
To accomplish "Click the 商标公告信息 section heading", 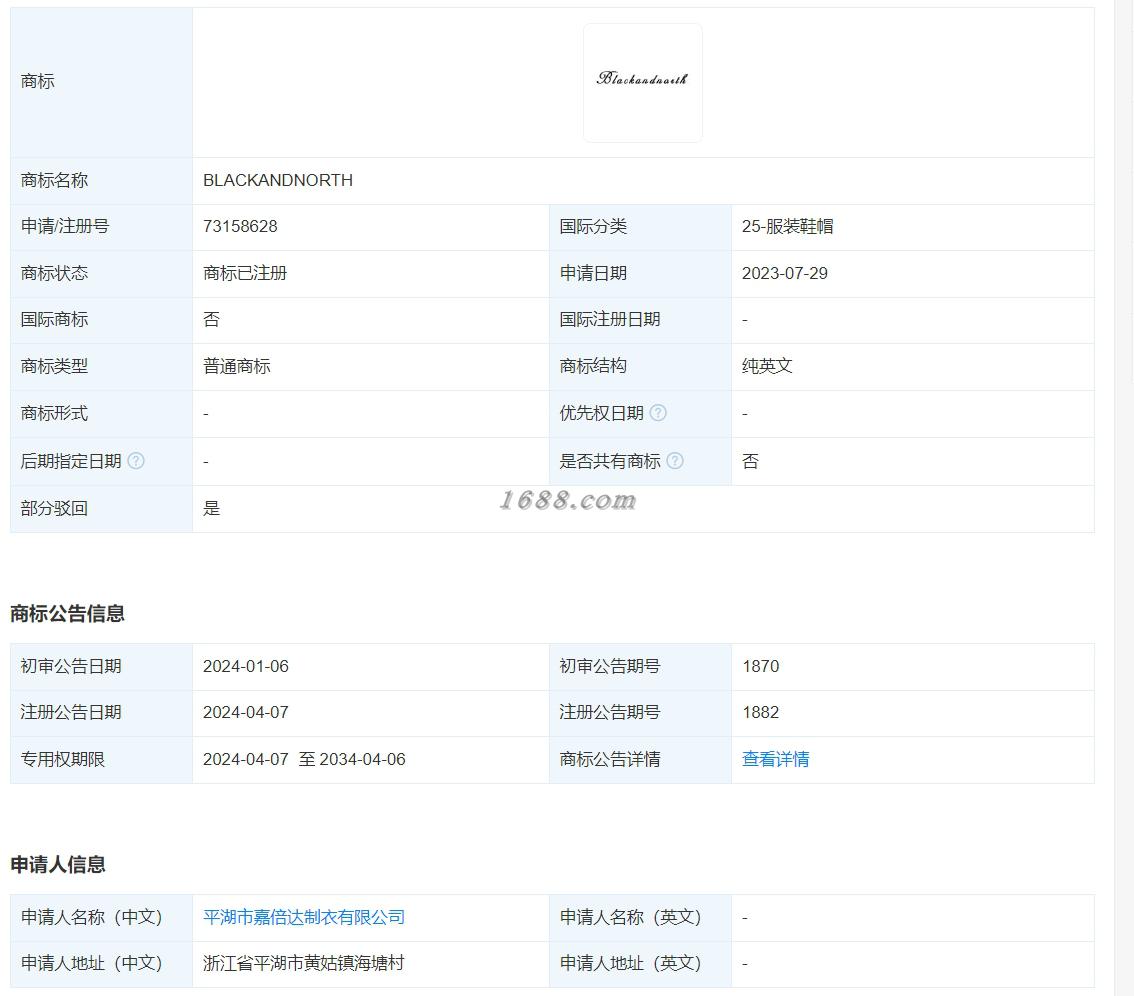I will 67,614.
